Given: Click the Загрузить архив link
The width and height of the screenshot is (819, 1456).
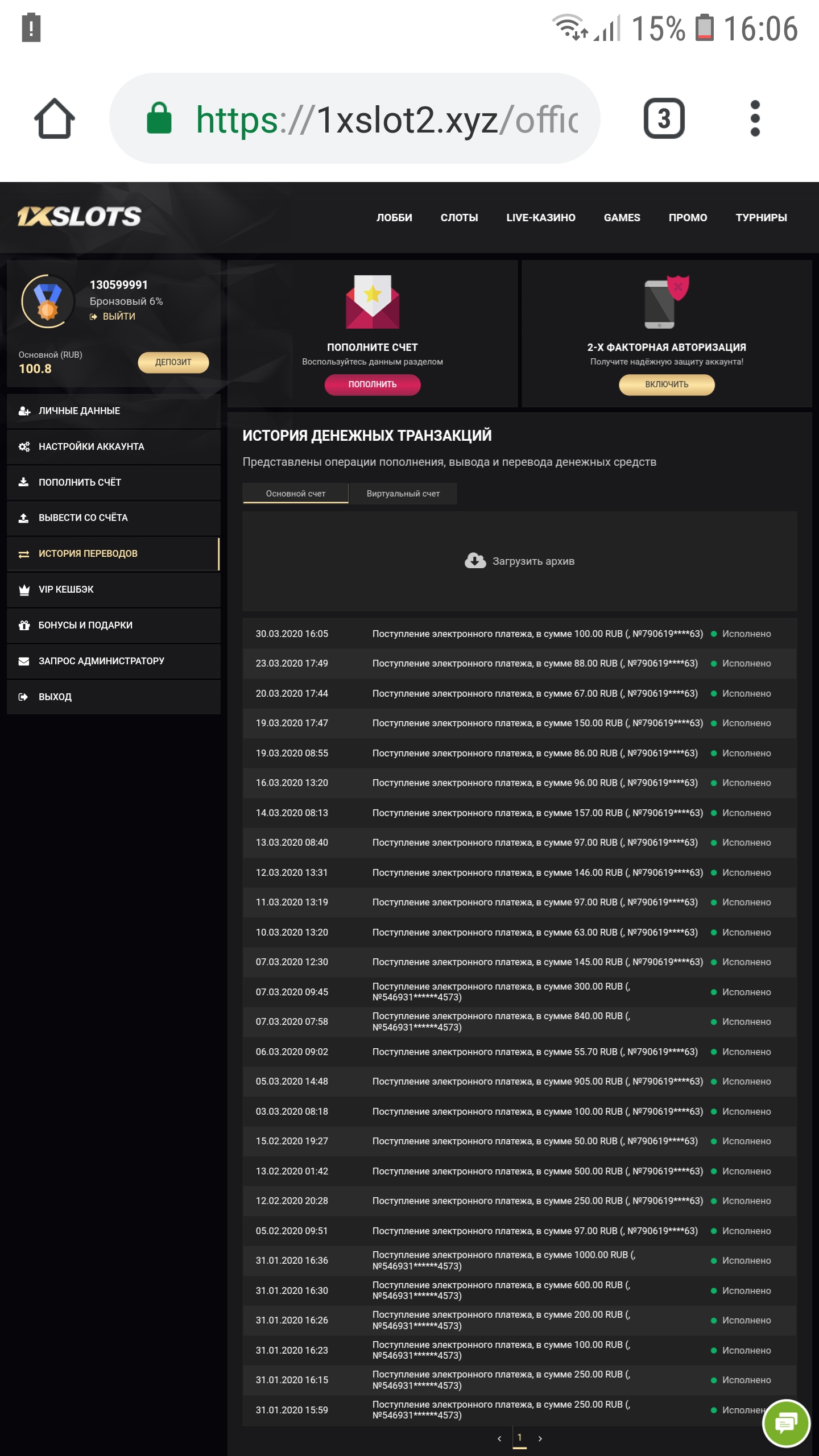Looking at the screenshot, I should [533, 561].
